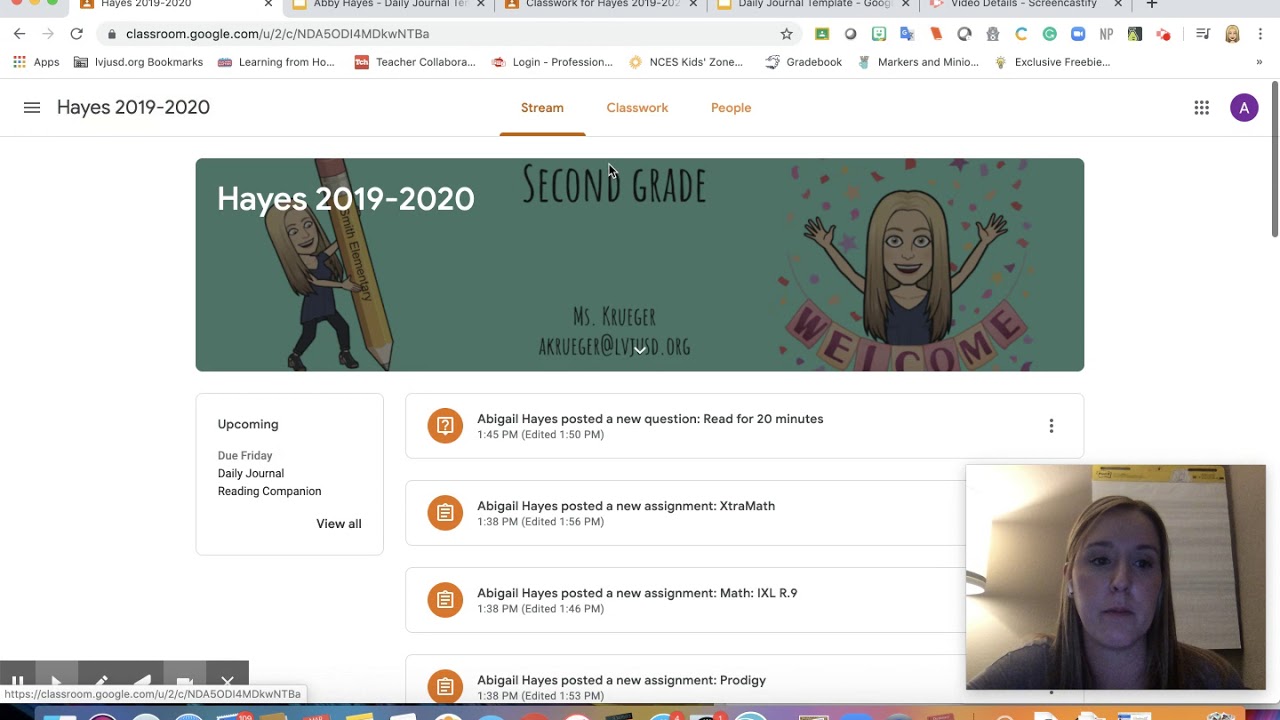Screen dimensions: 1280x720
Task: Open Chrome's three-dot menu
Action: (x=1260, y=34)
